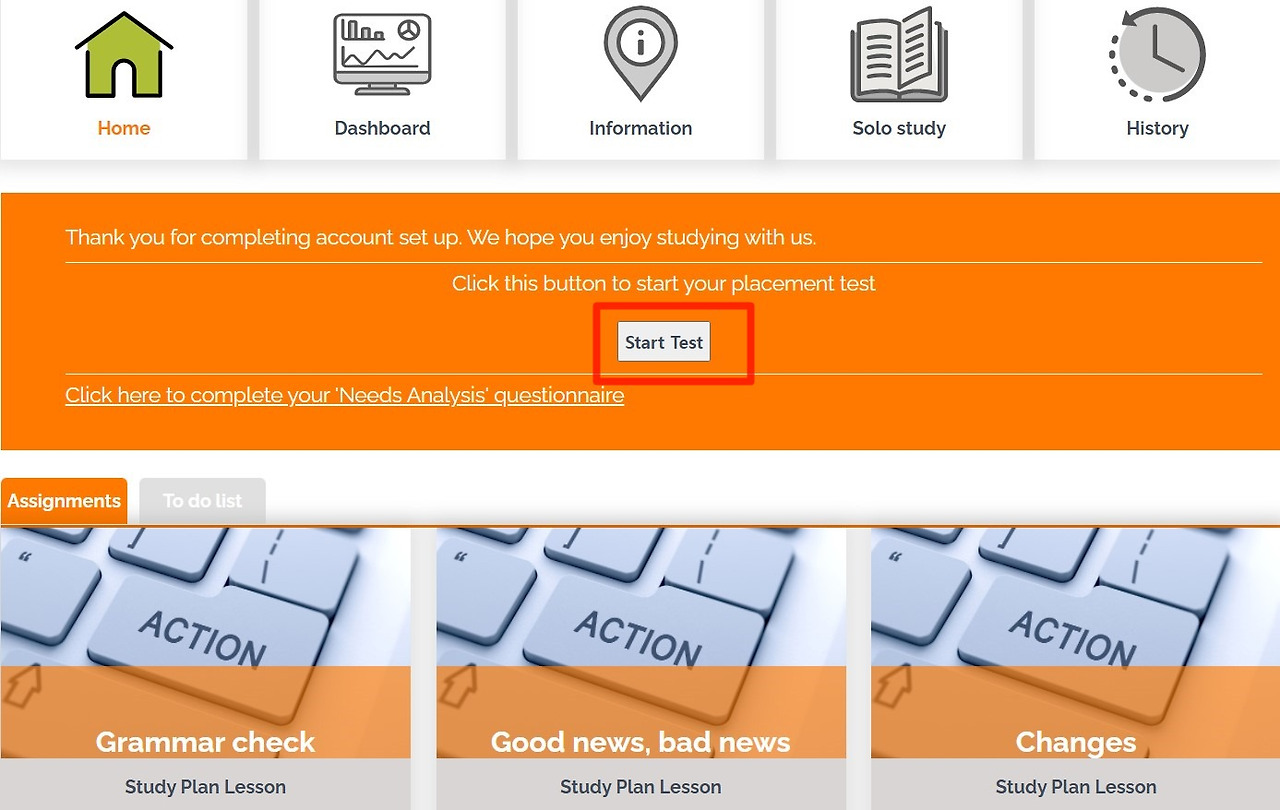Select the History nav label

click(x=1157, y=128)
